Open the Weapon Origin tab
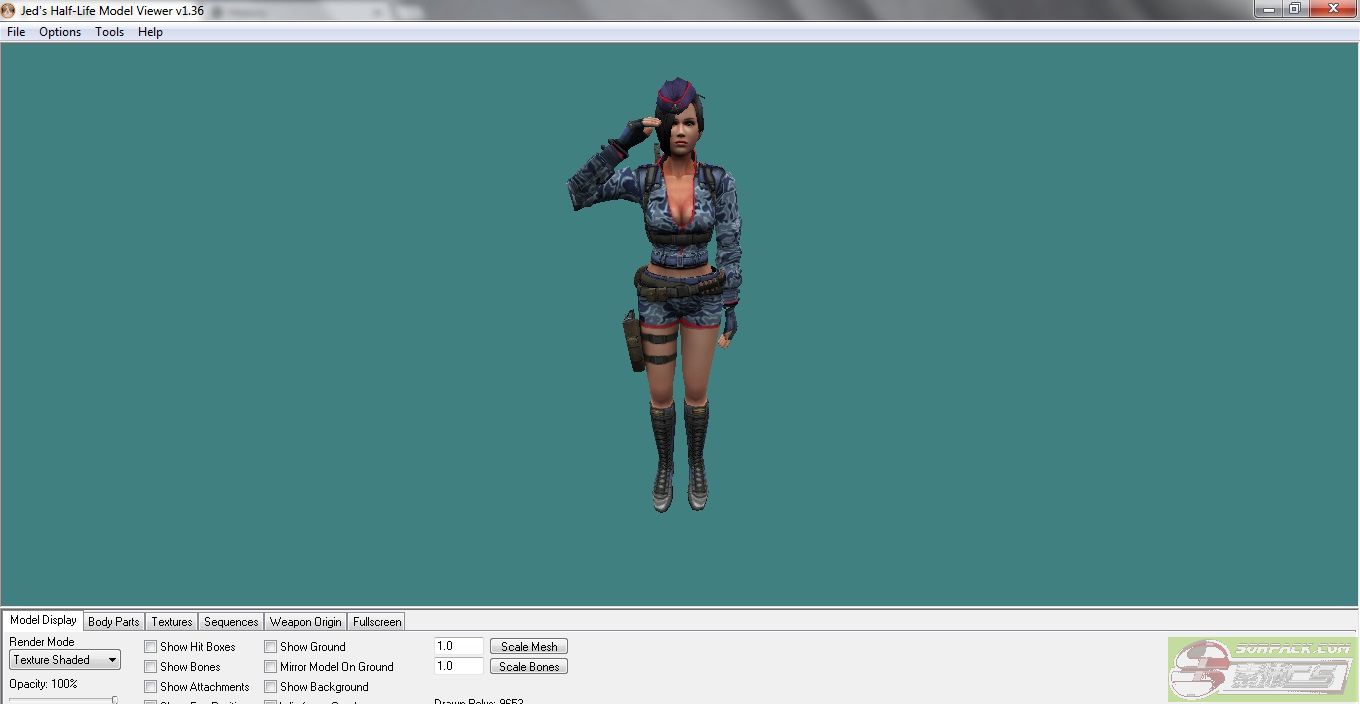Screen dimensions: 1360x704 306,622
